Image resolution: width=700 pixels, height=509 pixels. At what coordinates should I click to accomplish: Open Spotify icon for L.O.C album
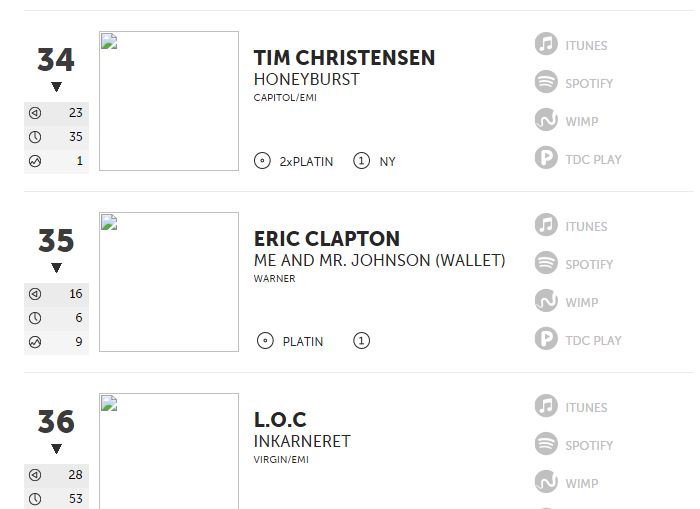(x=546, y=443)
